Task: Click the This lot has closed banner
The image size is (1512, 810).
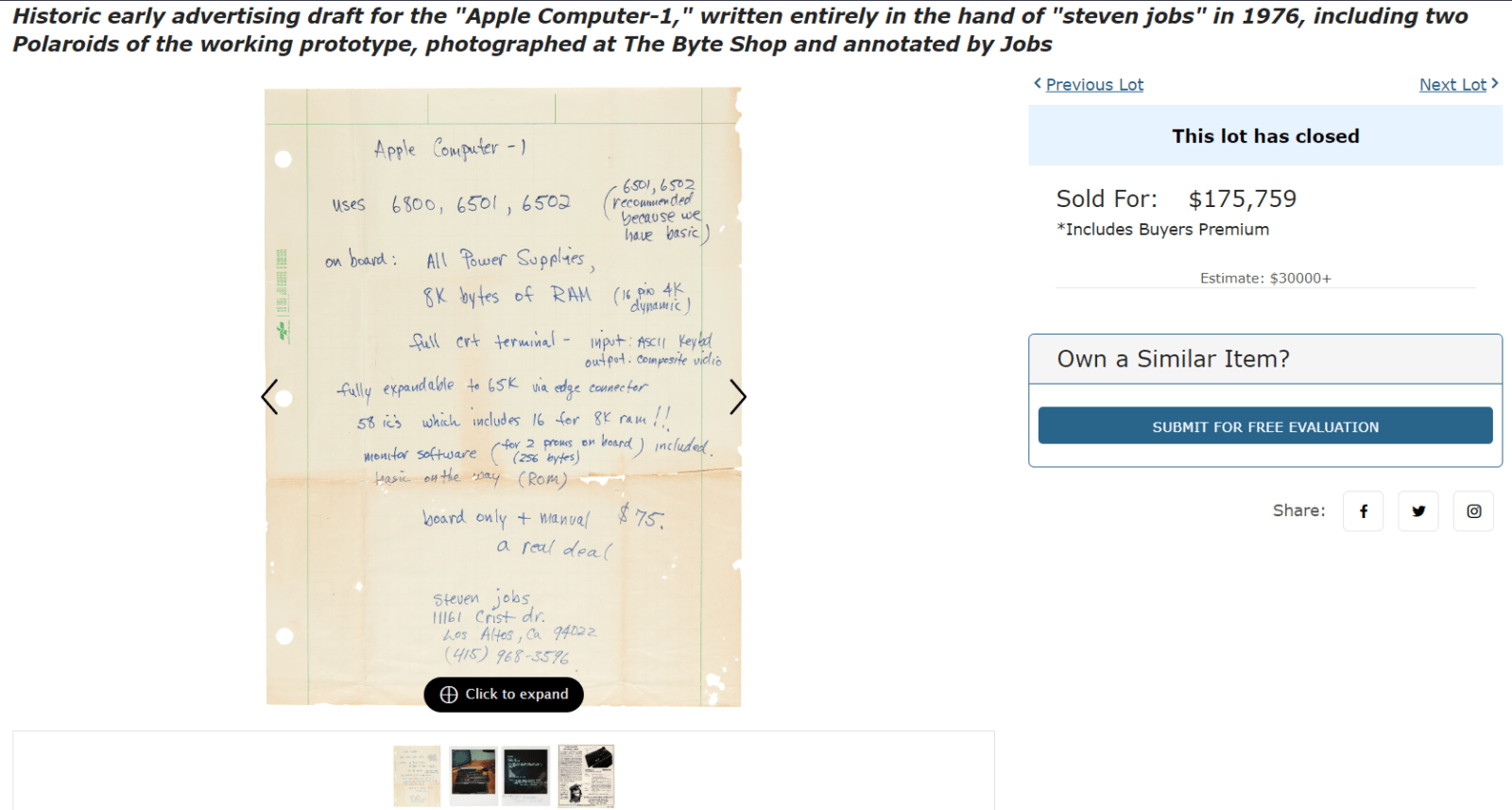Action: pos(1265,135)
